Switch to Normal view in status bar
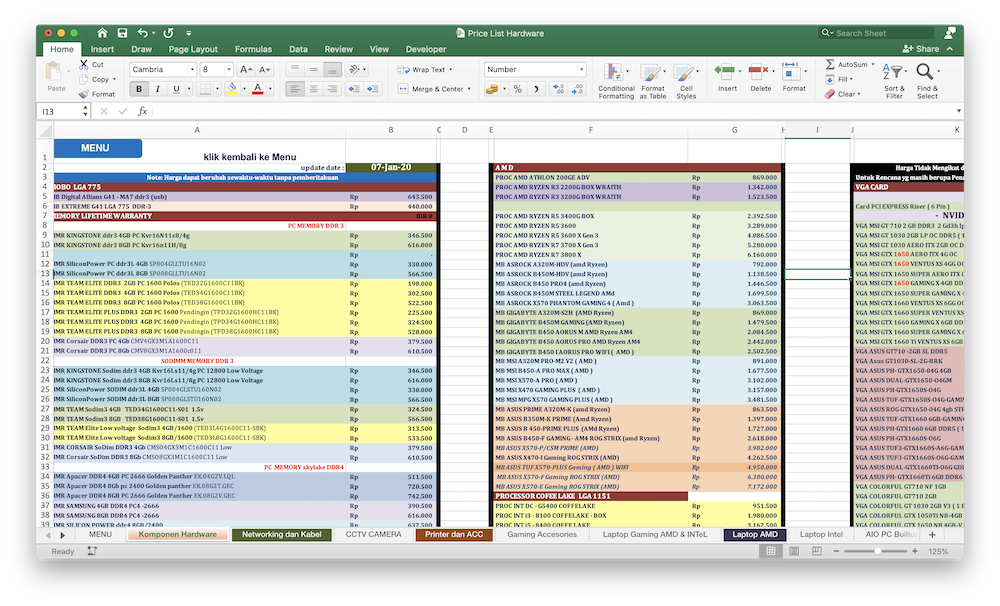 click(x=770, y=551)
